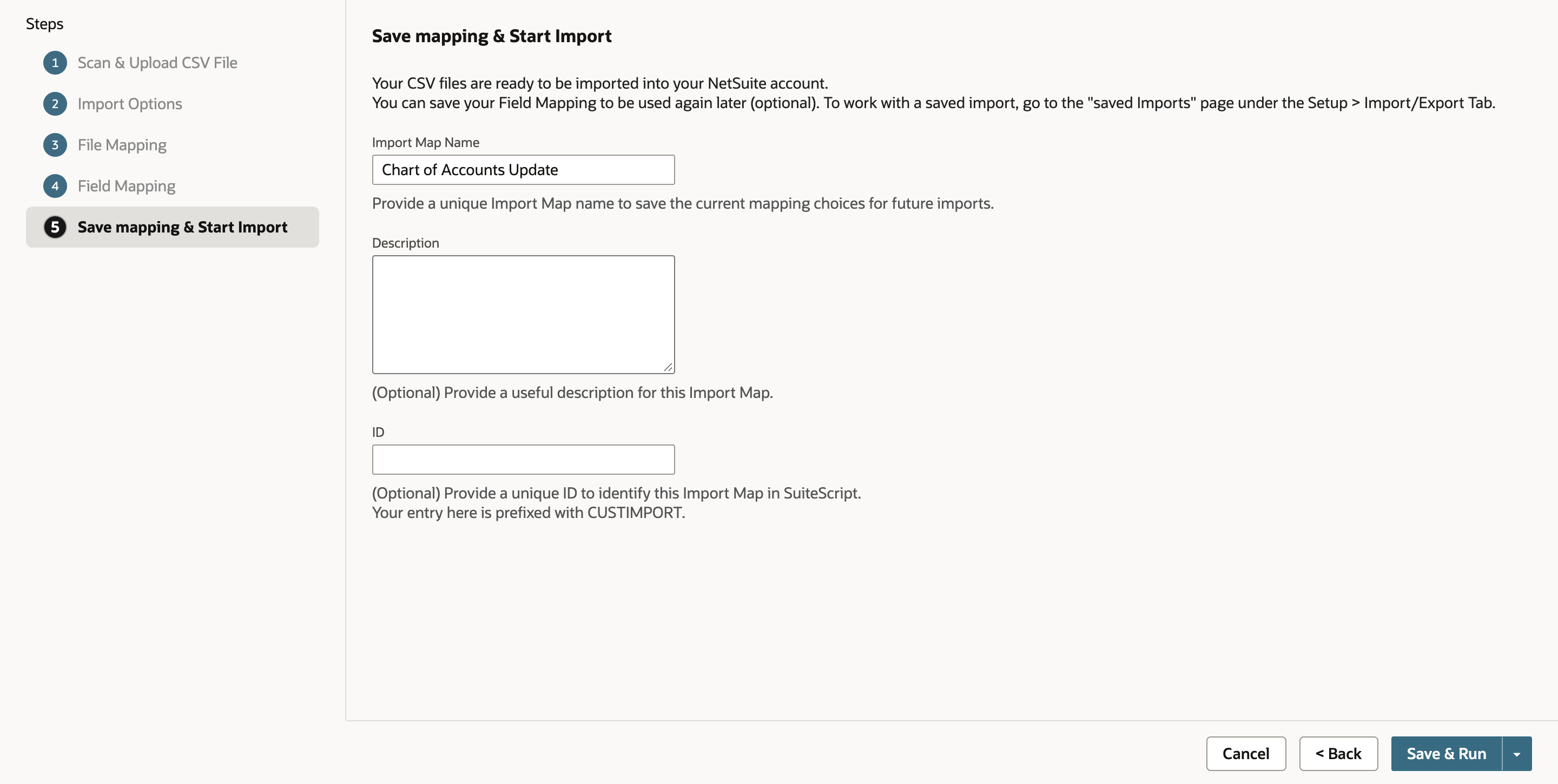Open the File Mapping step
Screen dimensions: 1558x784
click(122, 145)
